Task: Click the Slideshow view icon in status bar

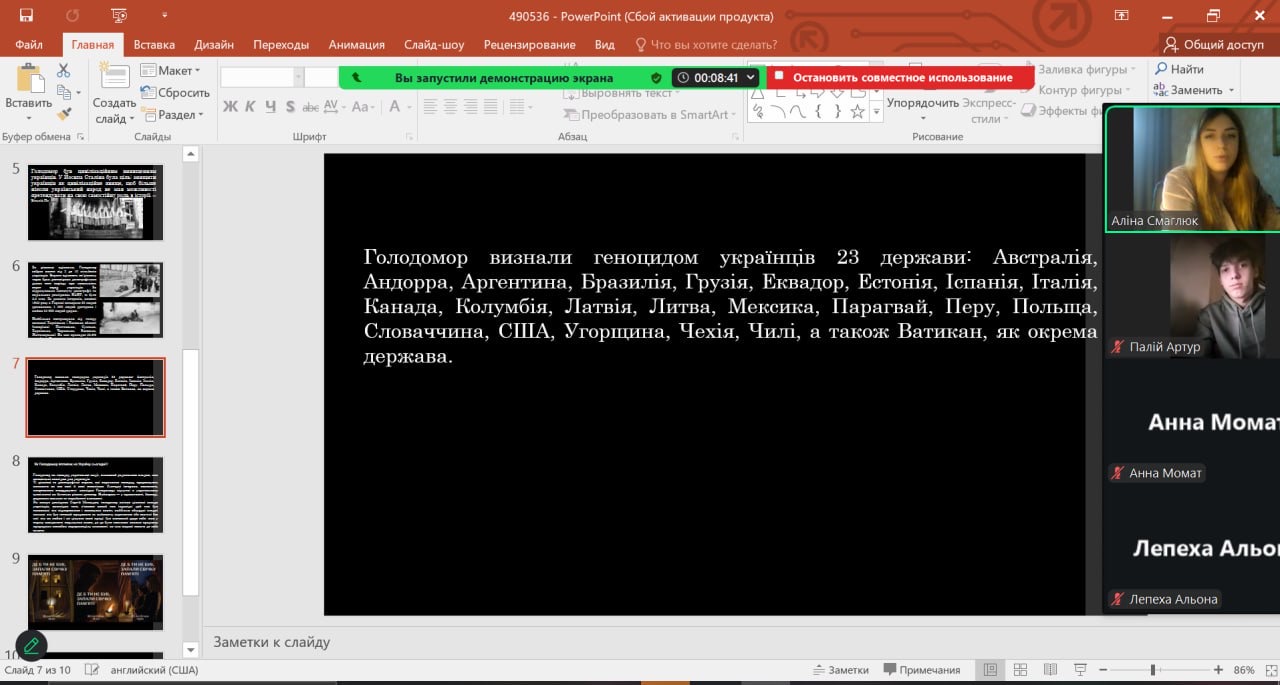Action: (x=1078, y=670)
